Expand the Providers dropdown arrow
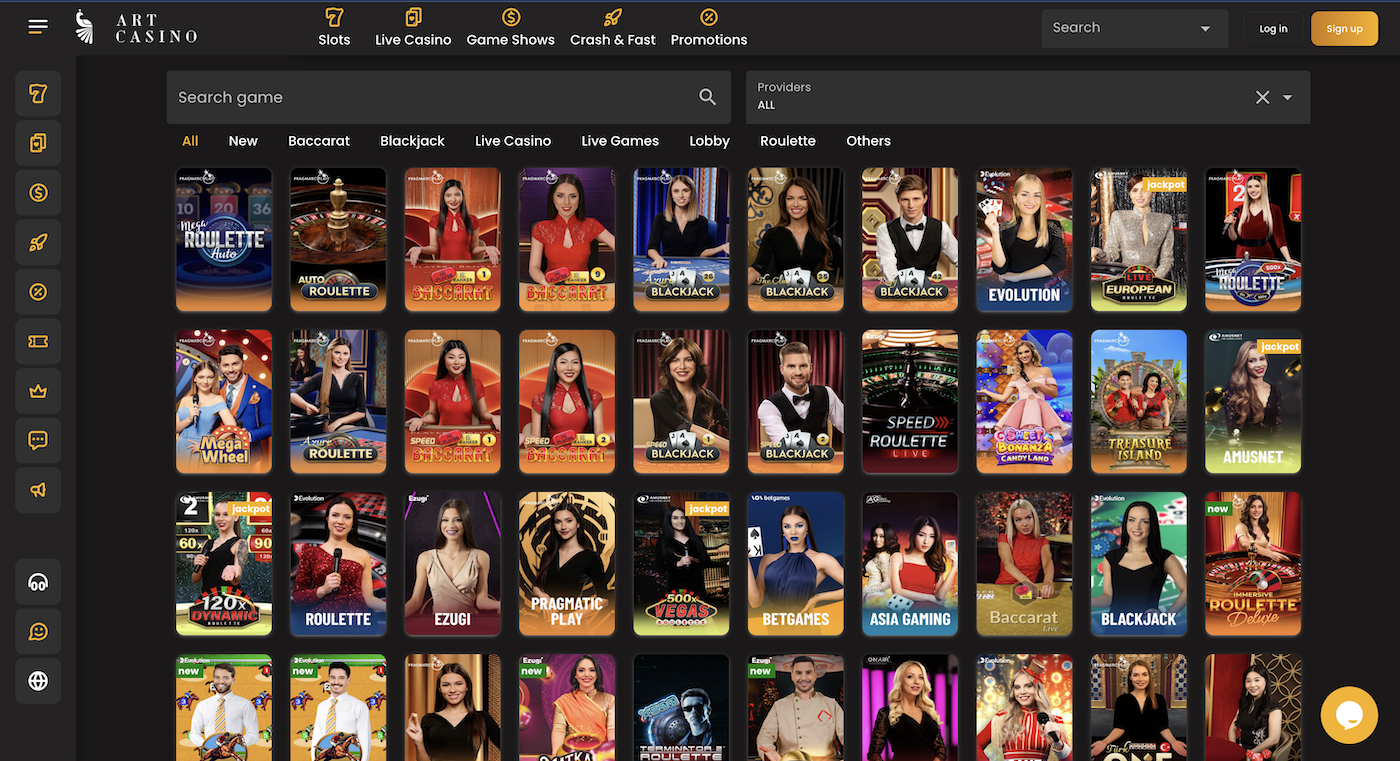Image resolution: width=1400 pixels, height=761 pixels. 1288,97
